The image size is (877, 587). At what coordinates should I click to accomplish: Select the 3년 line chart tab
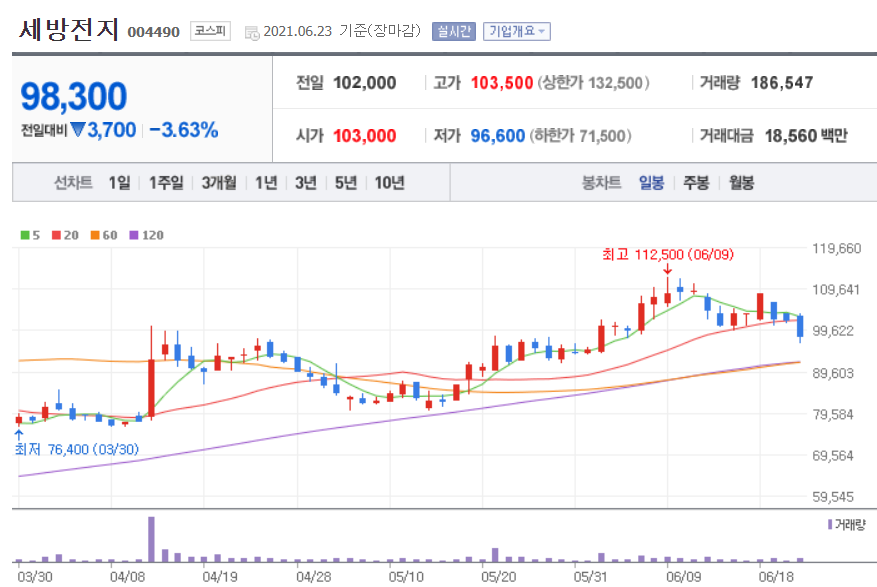pos(306,183)
